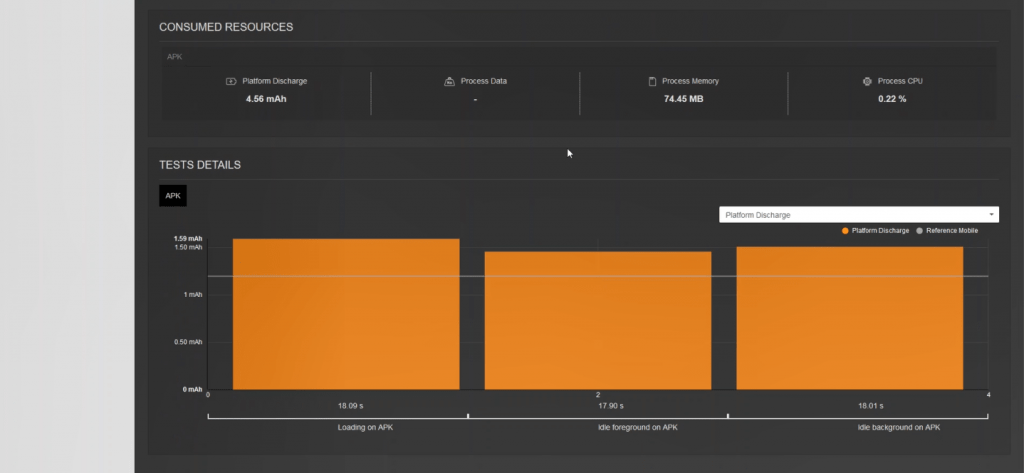Select the Idle foreground orange bar
1024x473 pixels.
598,320
